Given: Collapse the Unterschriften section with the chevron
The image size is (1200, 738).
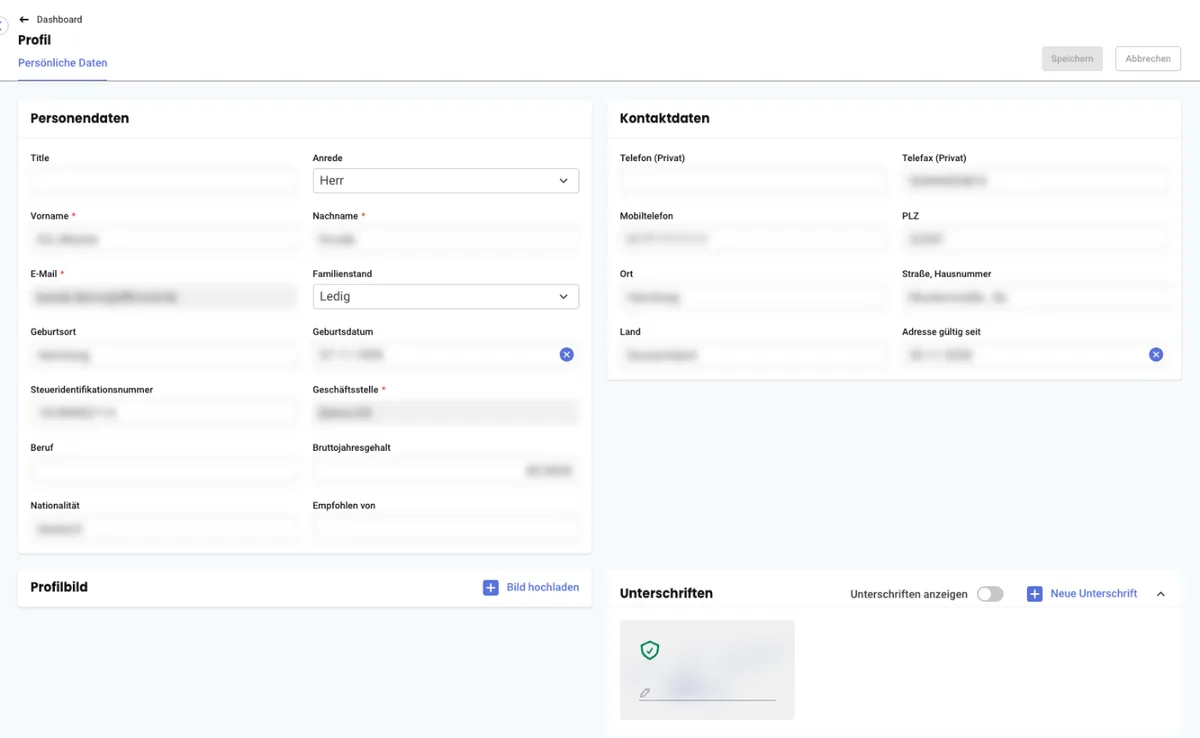Looking at the screenshot, I should 1161,594.
